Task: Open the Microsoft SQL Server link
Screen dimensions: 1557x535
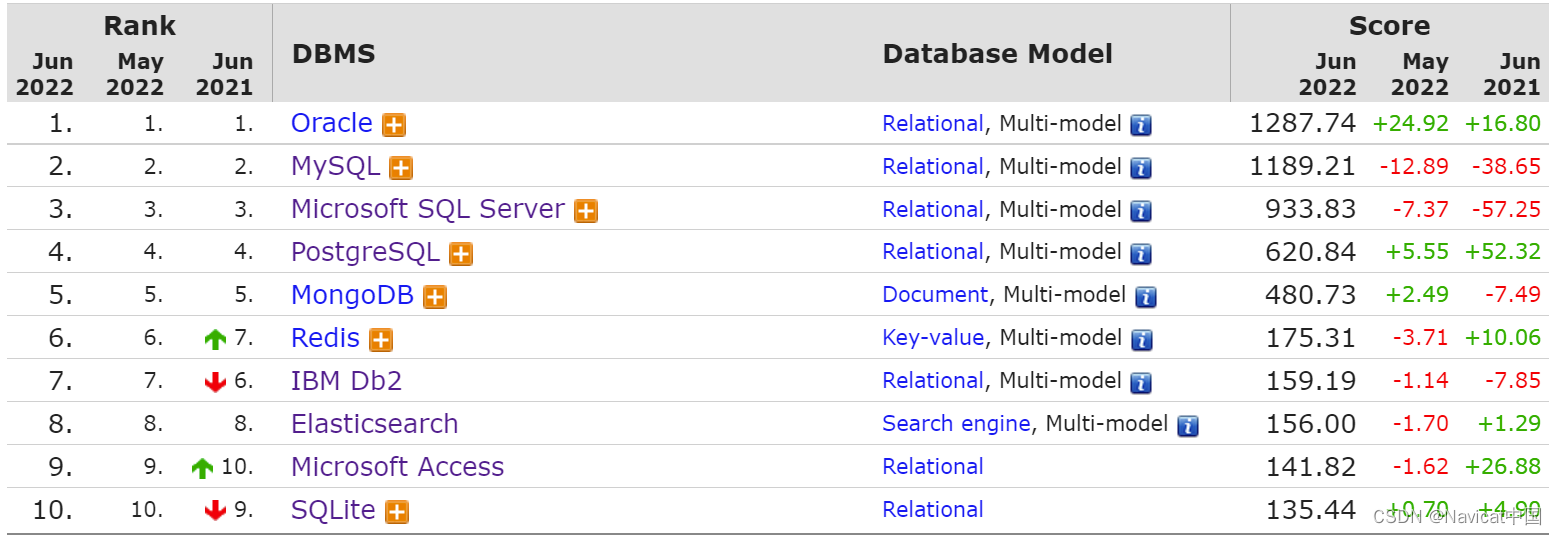Action: (428, 209)
